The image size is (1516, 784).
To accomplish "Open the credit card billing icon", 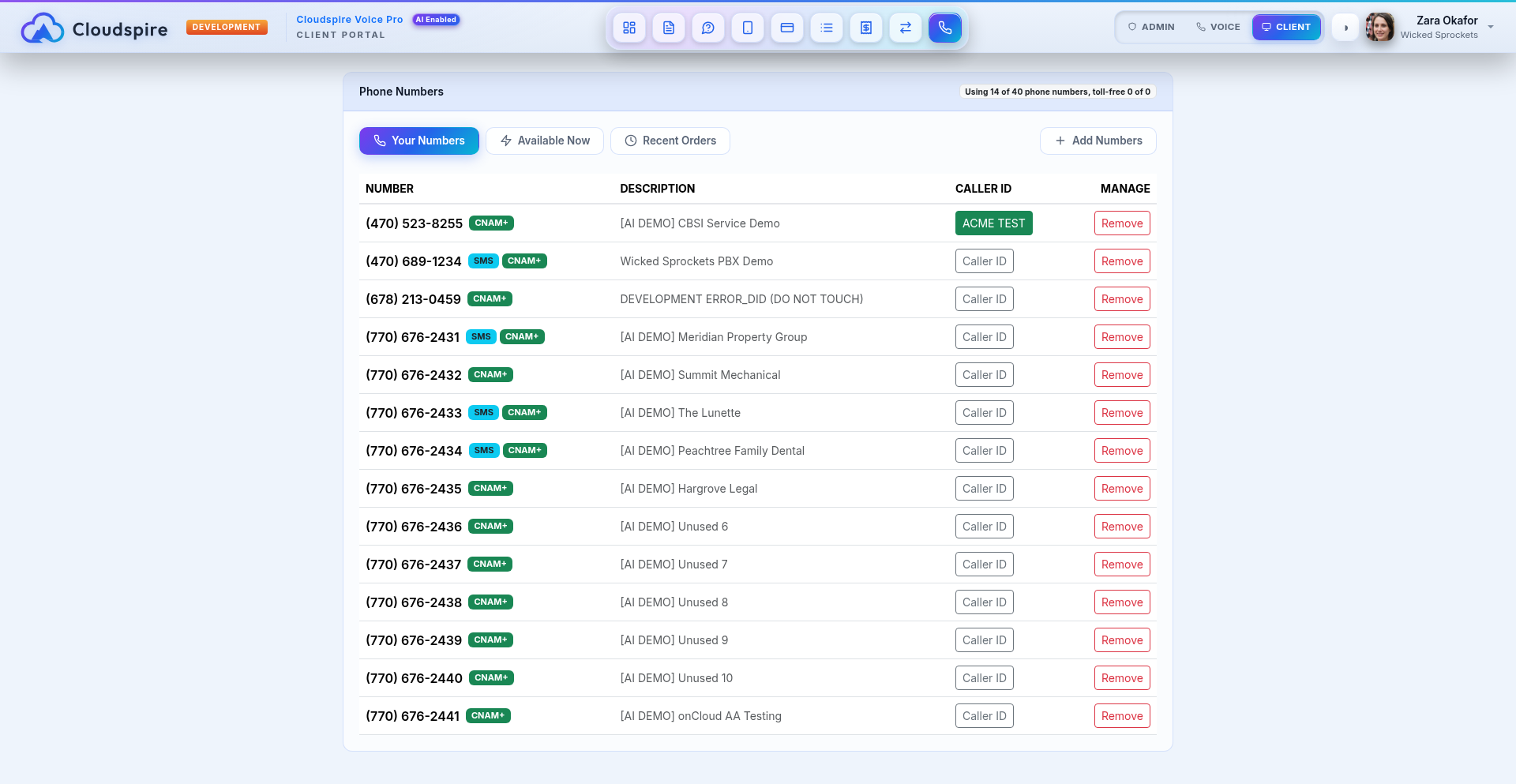I will click(x=787, y=28).
